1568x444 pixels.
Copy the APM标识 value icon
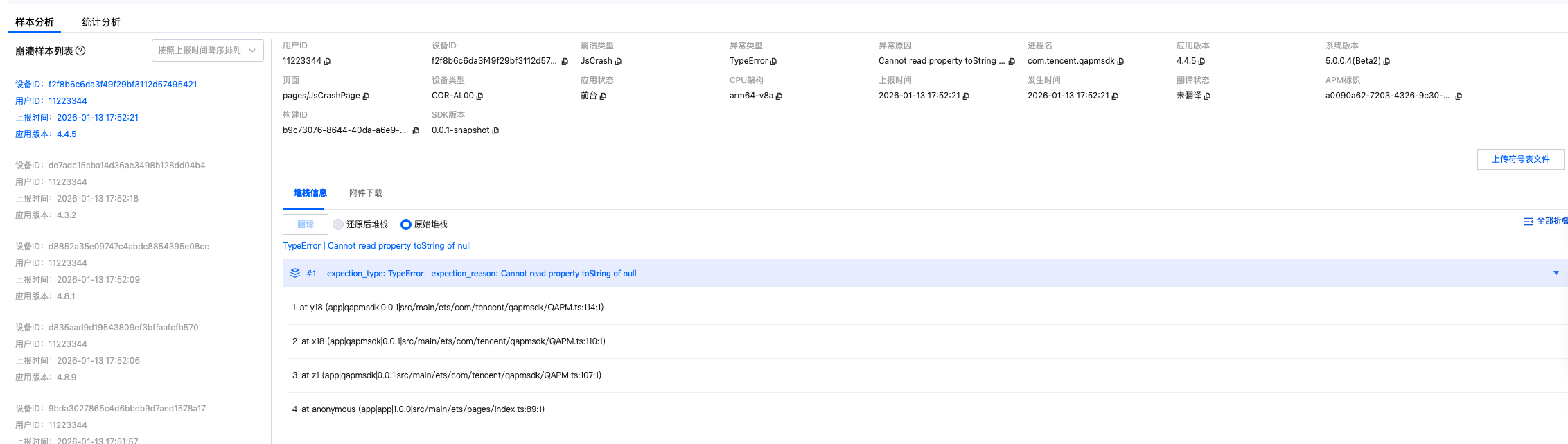1459,96
